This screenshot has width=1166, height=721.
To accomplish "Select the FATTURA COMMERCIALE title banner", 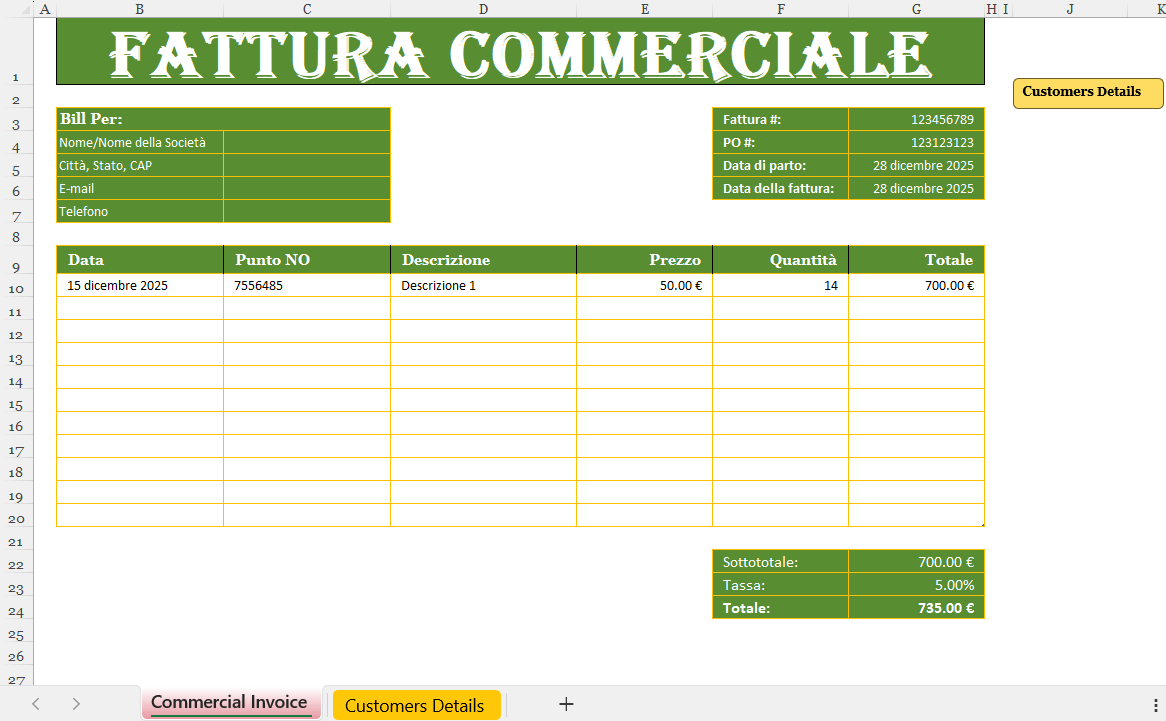I will 520,52.
